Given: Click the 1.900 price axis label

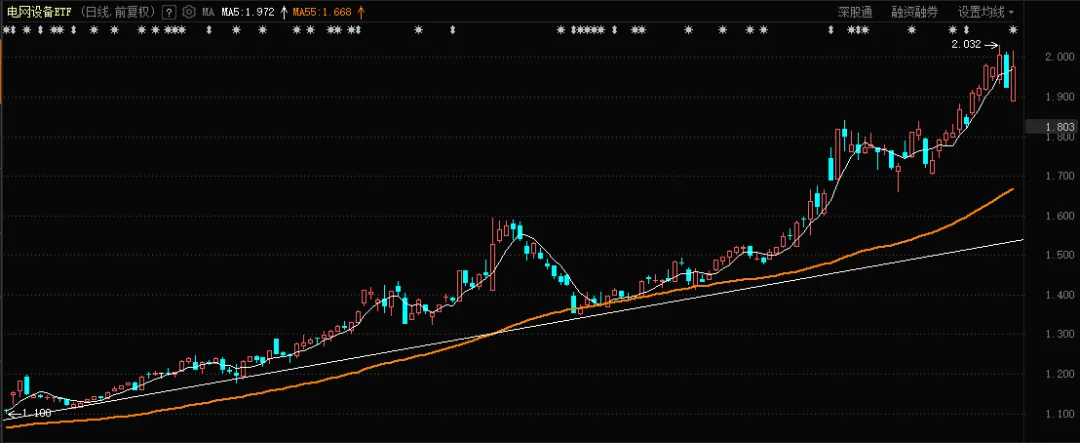Looking at the screenshot, I should 1061,97.
